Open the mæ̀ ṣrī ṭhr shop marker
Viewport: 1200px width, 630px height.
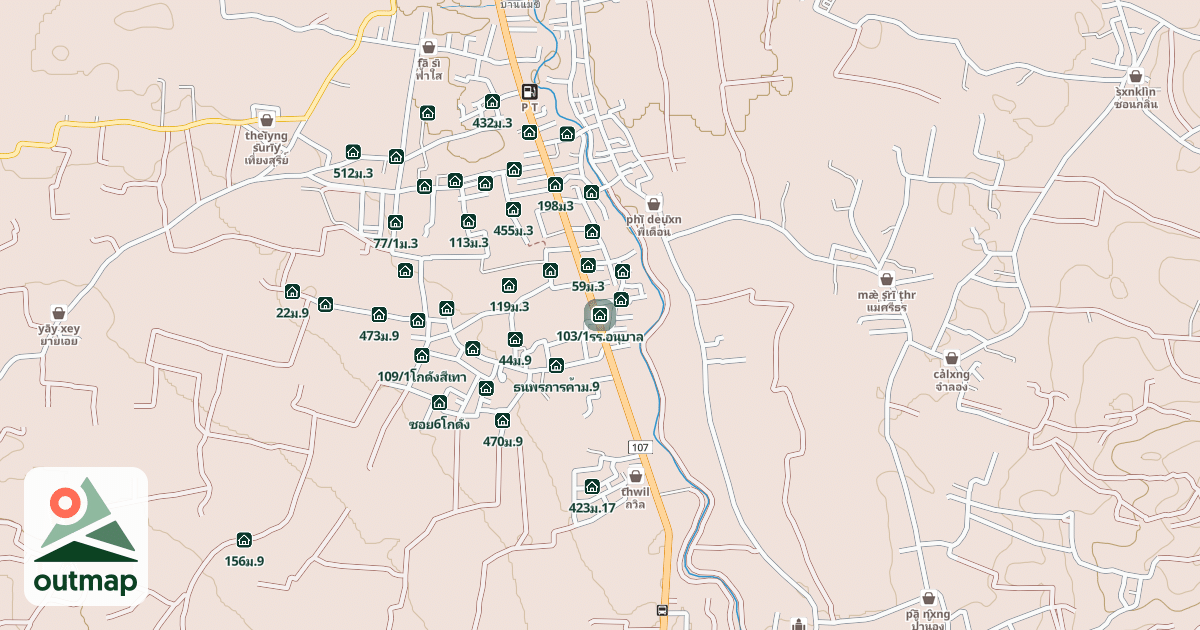point(886,280)
